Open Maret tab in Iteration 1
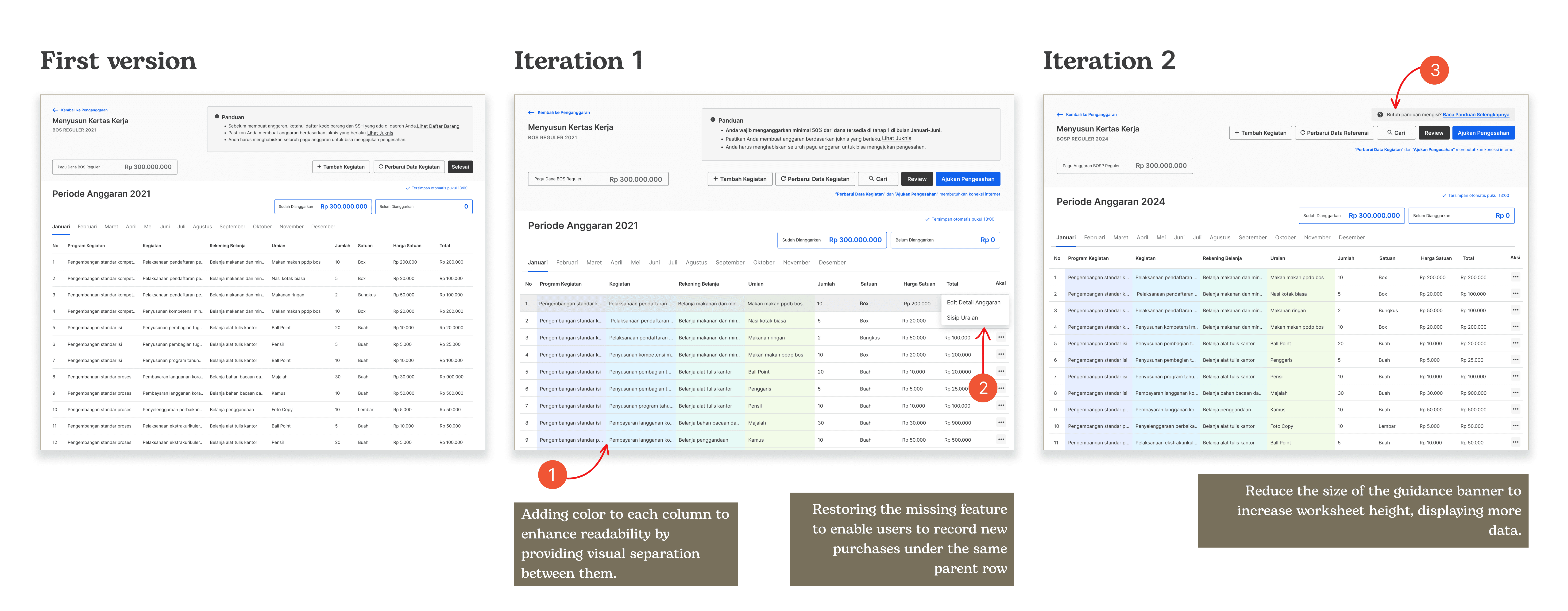This screenshot has width=1568, height=611. point(594,263)
